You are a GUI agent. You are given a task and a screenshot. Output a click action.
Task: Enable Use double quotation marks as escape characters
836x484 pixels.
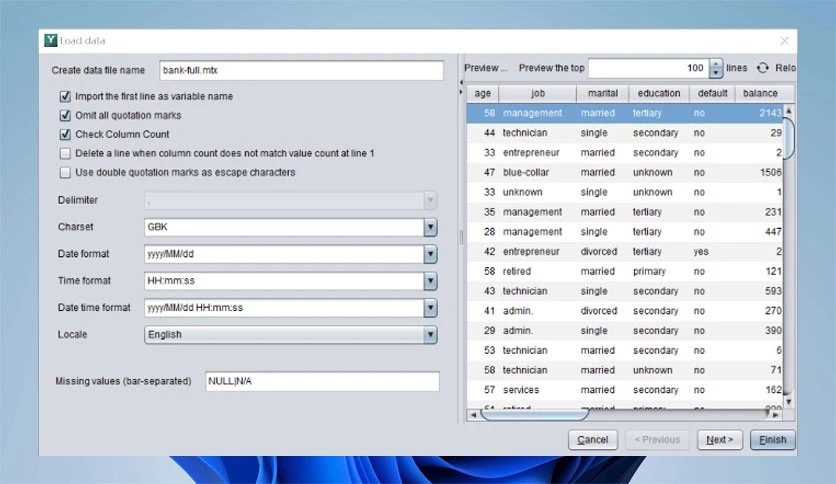click(65, 173)
